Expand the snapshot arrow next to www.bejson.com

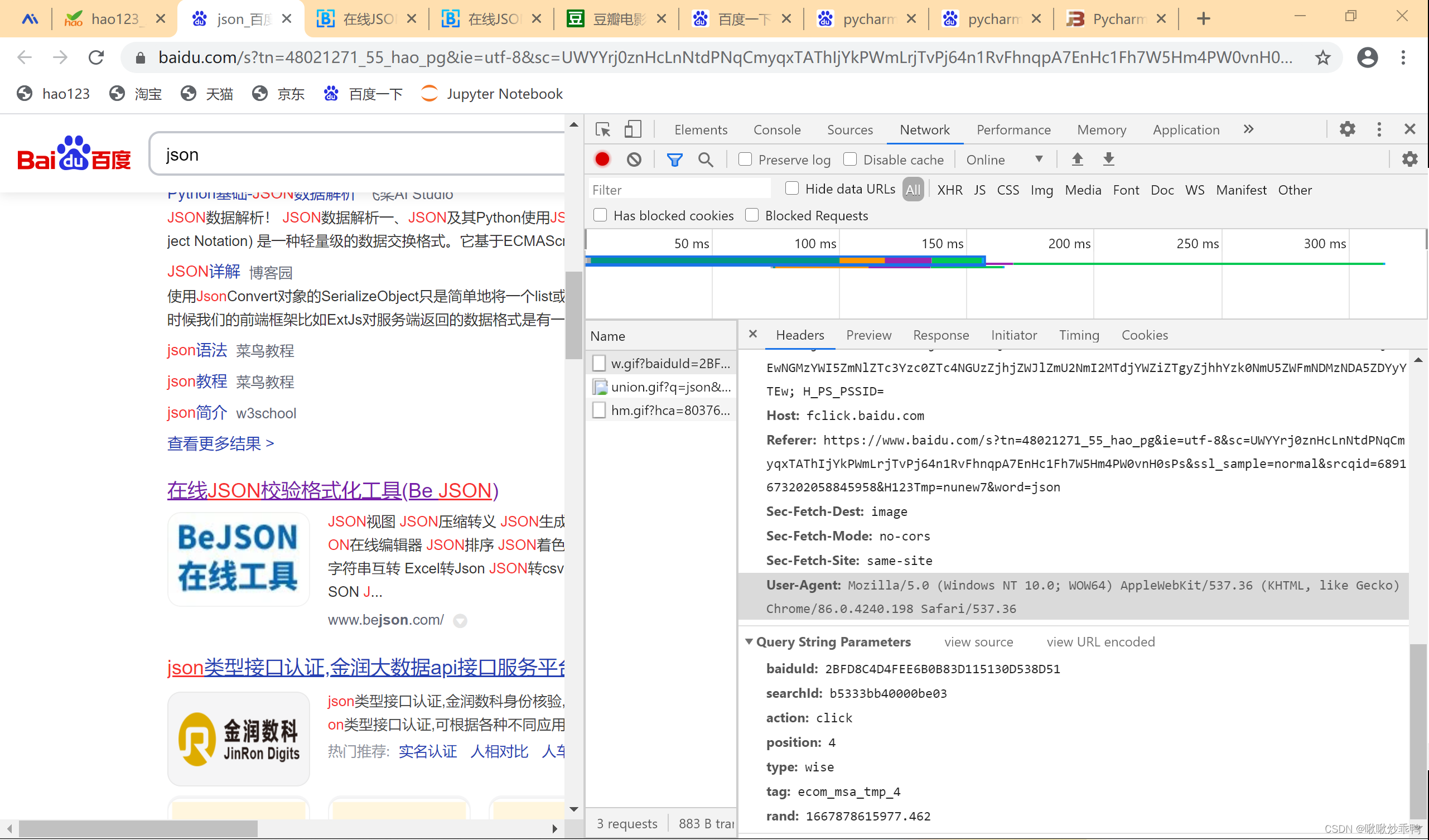tap(461, 621)
